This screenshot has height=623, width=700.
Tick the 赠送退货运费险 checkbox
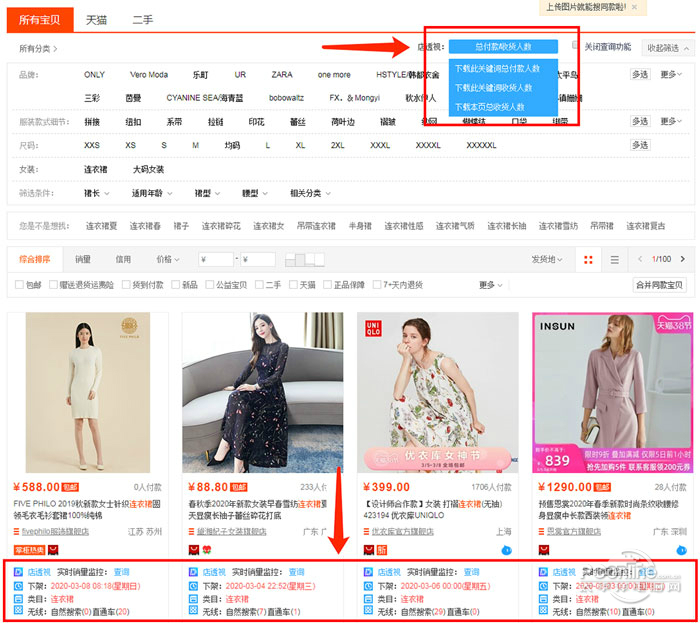point(53,284)
